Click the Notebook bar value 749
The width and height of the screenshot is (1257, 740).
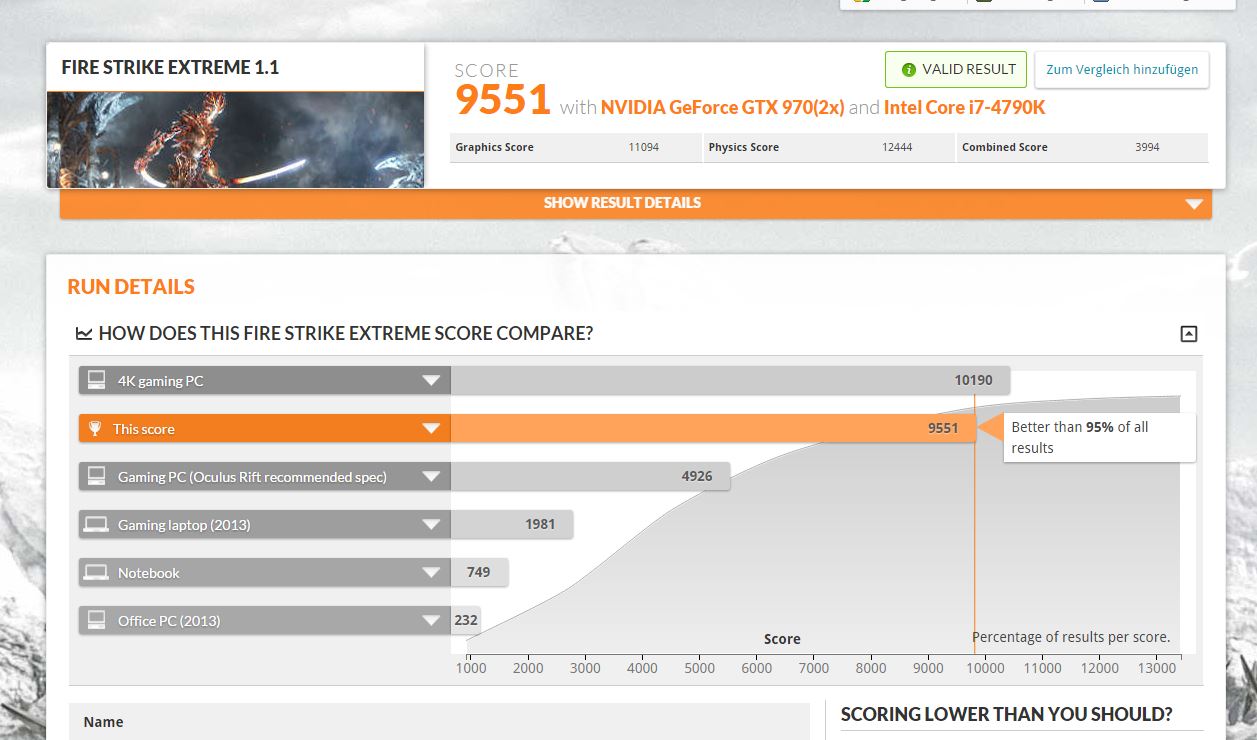point(478,573)
